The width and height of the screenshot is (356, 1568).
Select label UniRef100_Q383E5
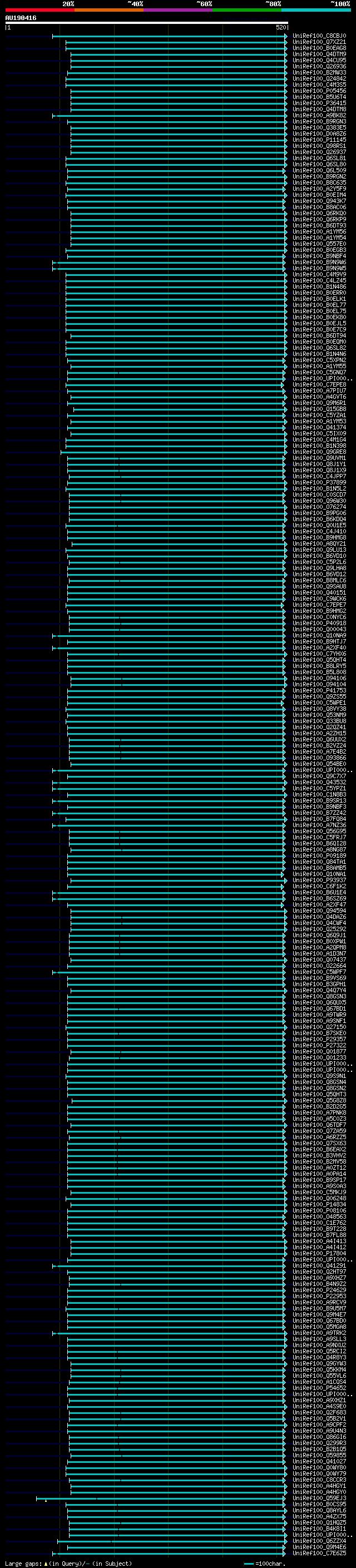tap(319, 128)
